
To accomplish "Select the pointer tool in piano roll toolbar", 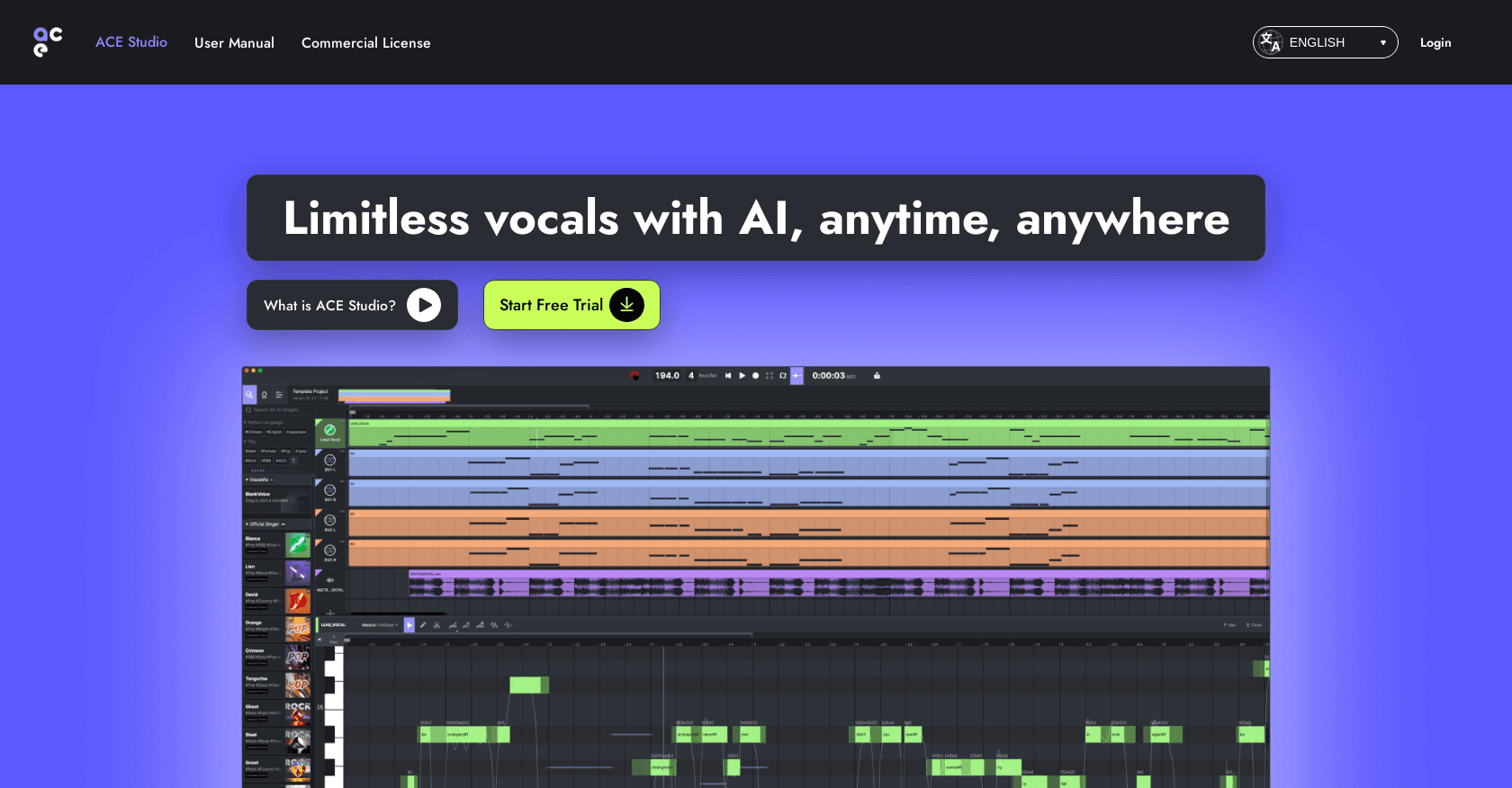I will [409, 624].
